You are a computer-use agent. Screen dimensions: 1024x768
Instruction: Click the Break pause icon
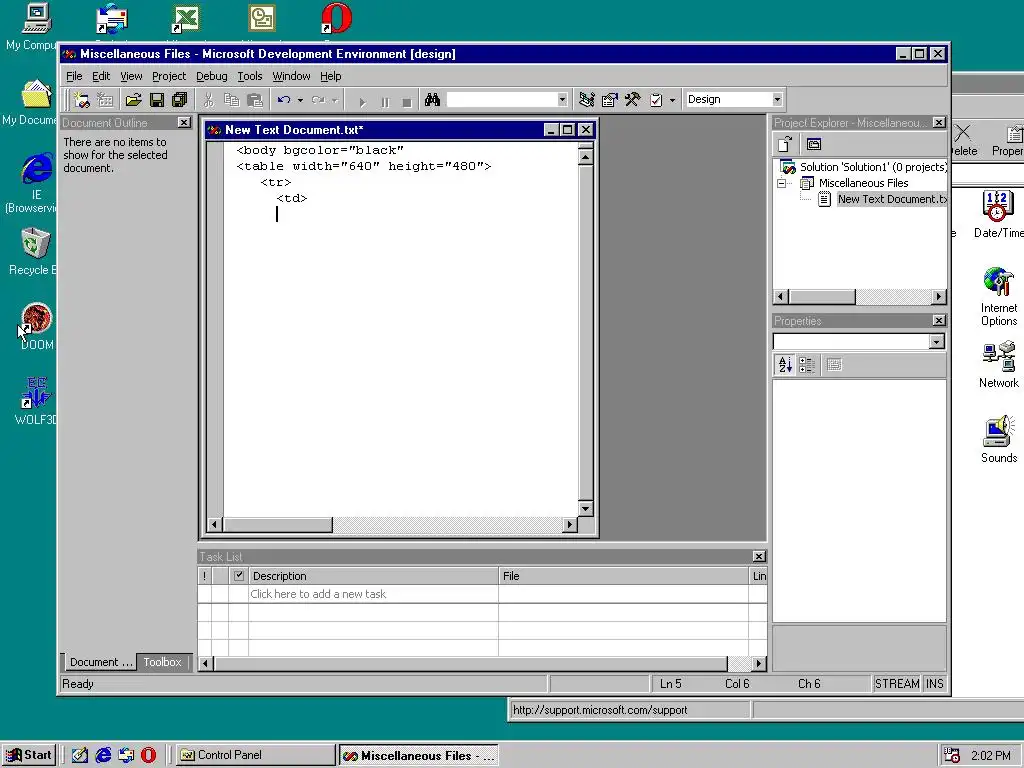click(x=385, y=102)
